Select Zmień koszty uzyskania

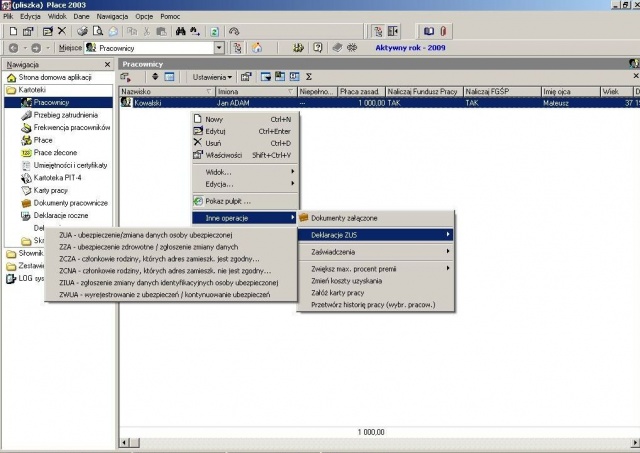tap(376, 281)
